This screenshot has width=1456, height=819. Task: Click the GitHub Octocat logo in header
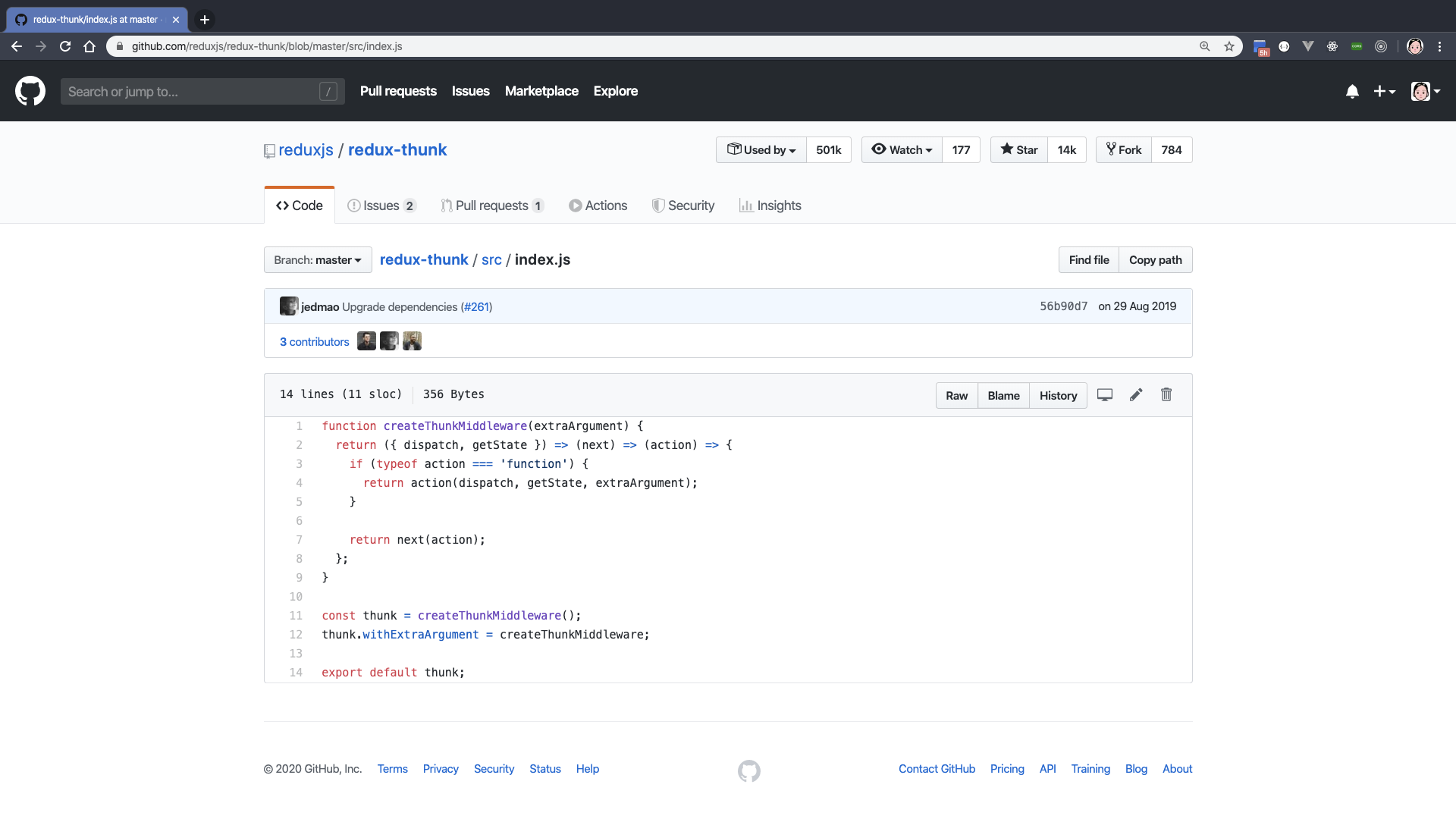30,91
